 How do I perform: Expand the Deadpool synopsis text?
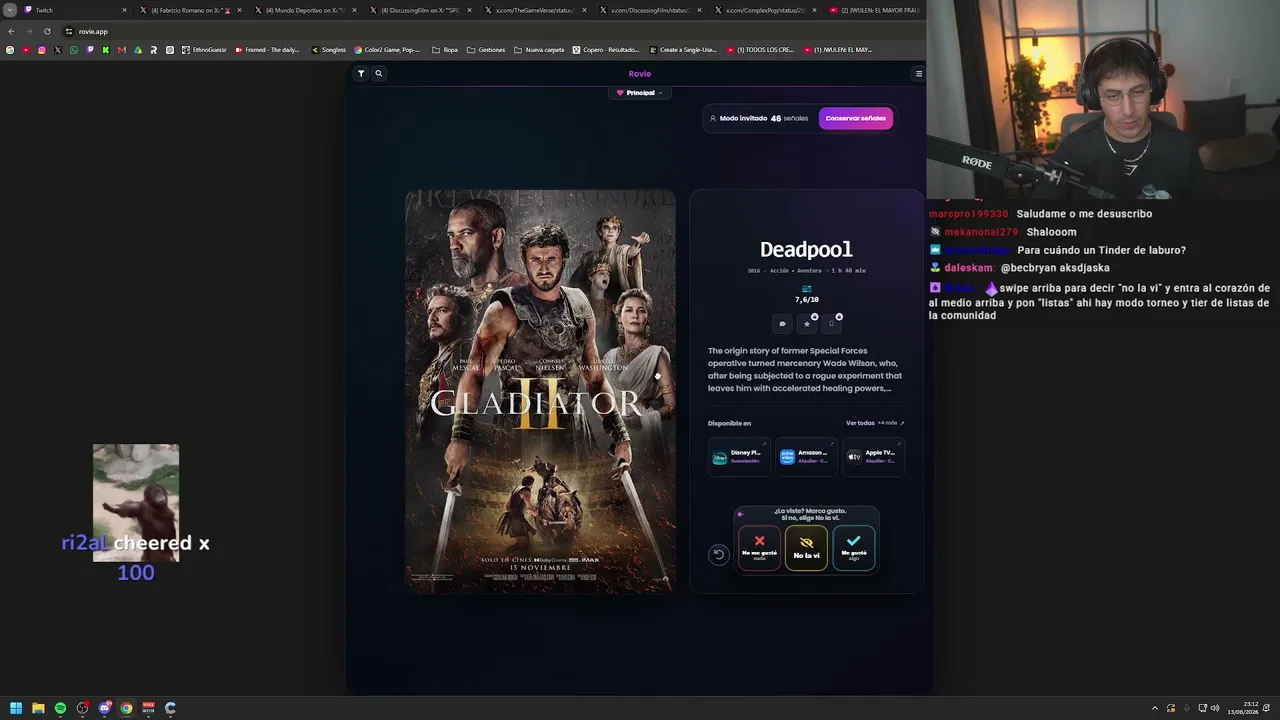pos(805,369)
